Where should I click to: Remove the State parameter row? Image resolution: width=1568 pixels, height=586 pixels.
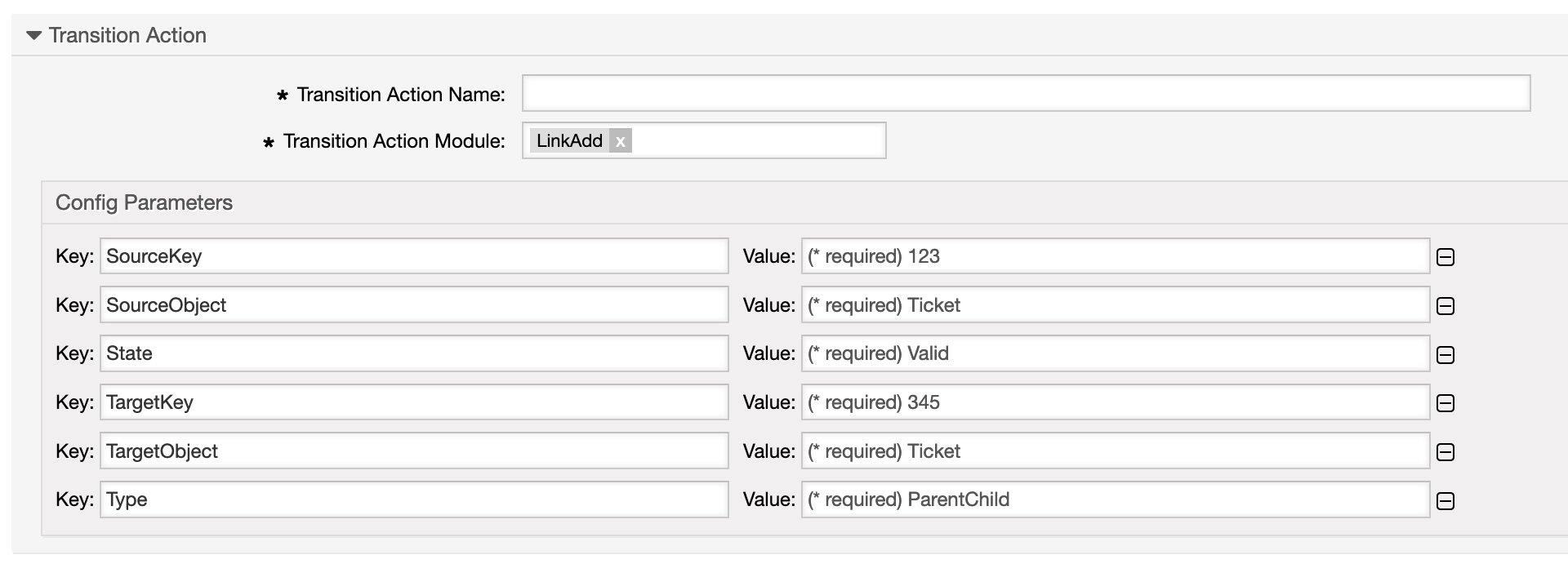coord(1445,355)
